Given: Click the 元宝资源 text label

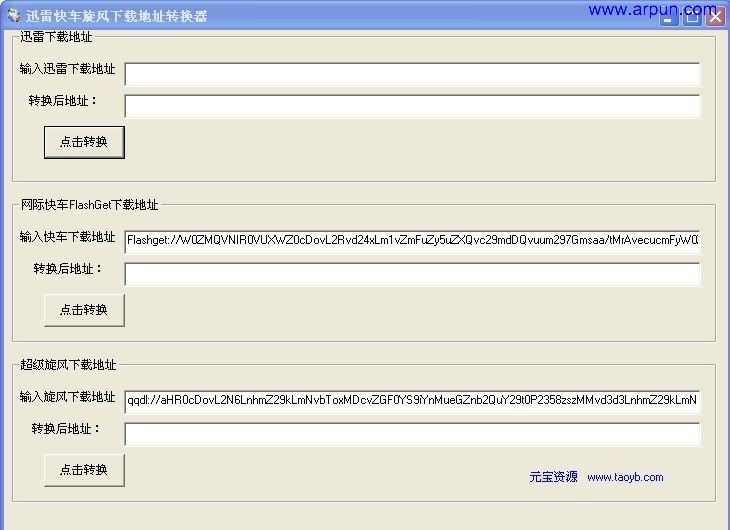Looking at the screenshot, I should (553, 476).
